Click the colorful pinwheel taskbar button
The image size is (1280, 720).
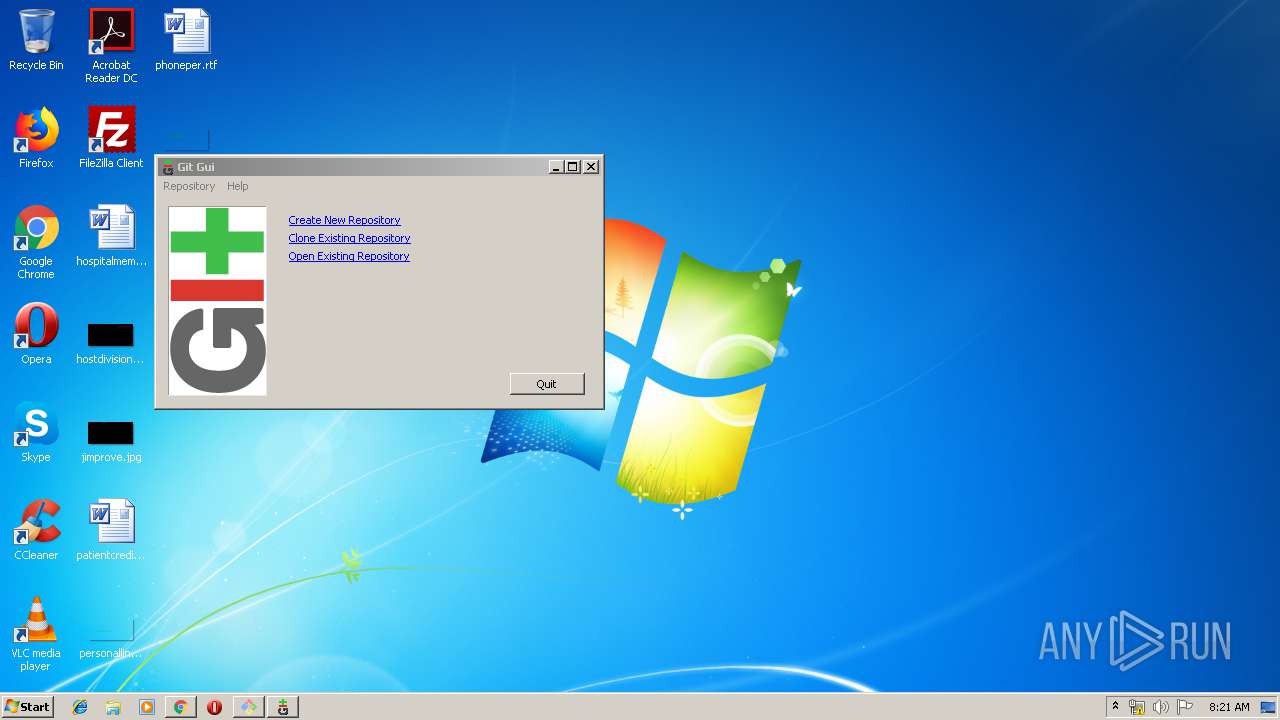click(x=248, y=707)
